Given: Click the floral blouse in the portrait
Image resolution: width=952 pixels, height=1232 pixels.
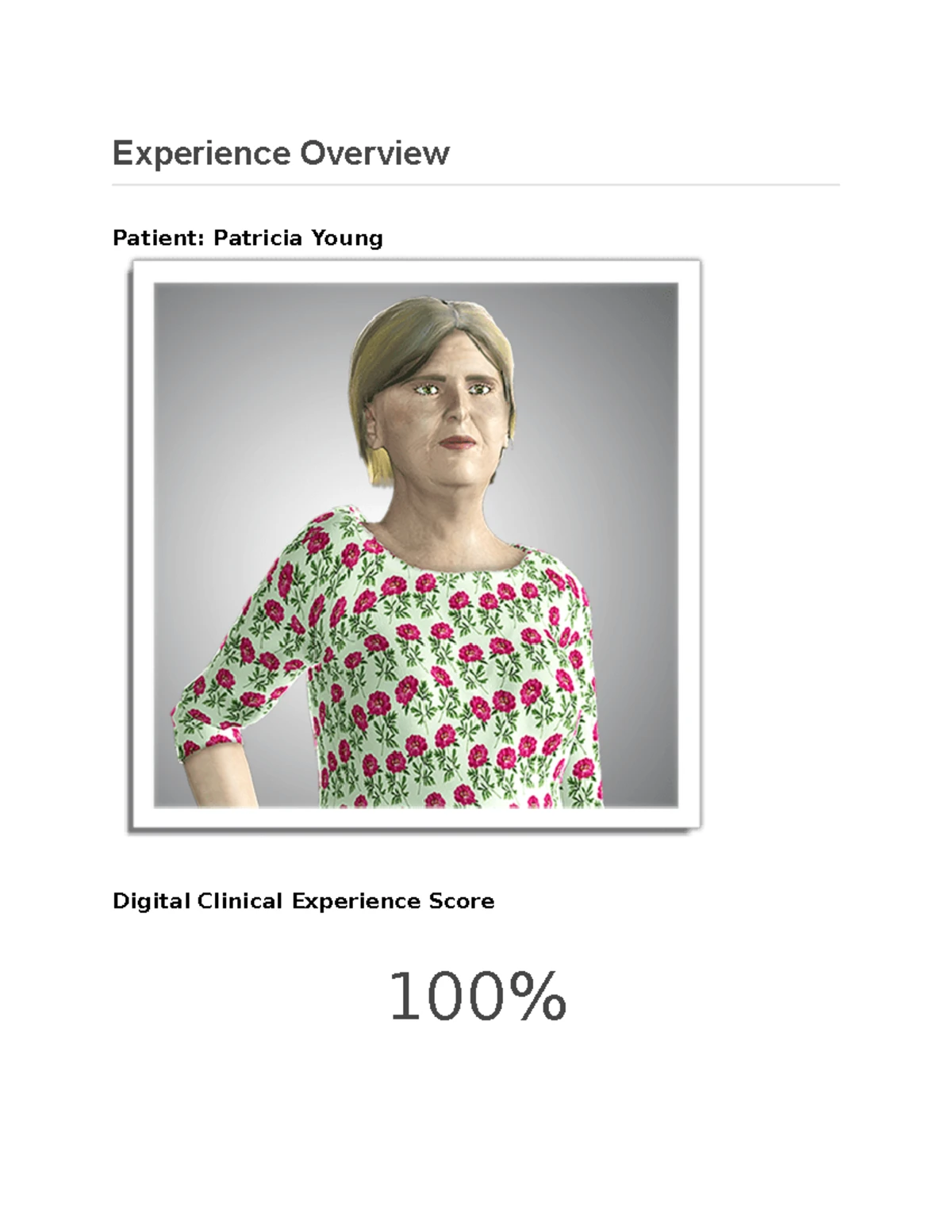Looking at the screenshot, I should pyautogui.click(x=444, y=674).
